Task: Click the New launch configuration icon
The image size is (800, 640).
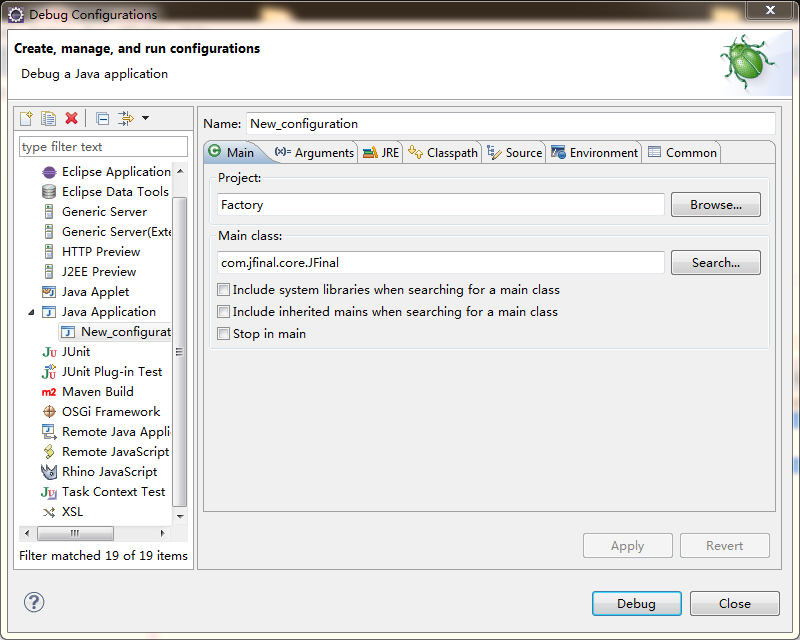Action: pyautogui.click(x=26, y=118)
